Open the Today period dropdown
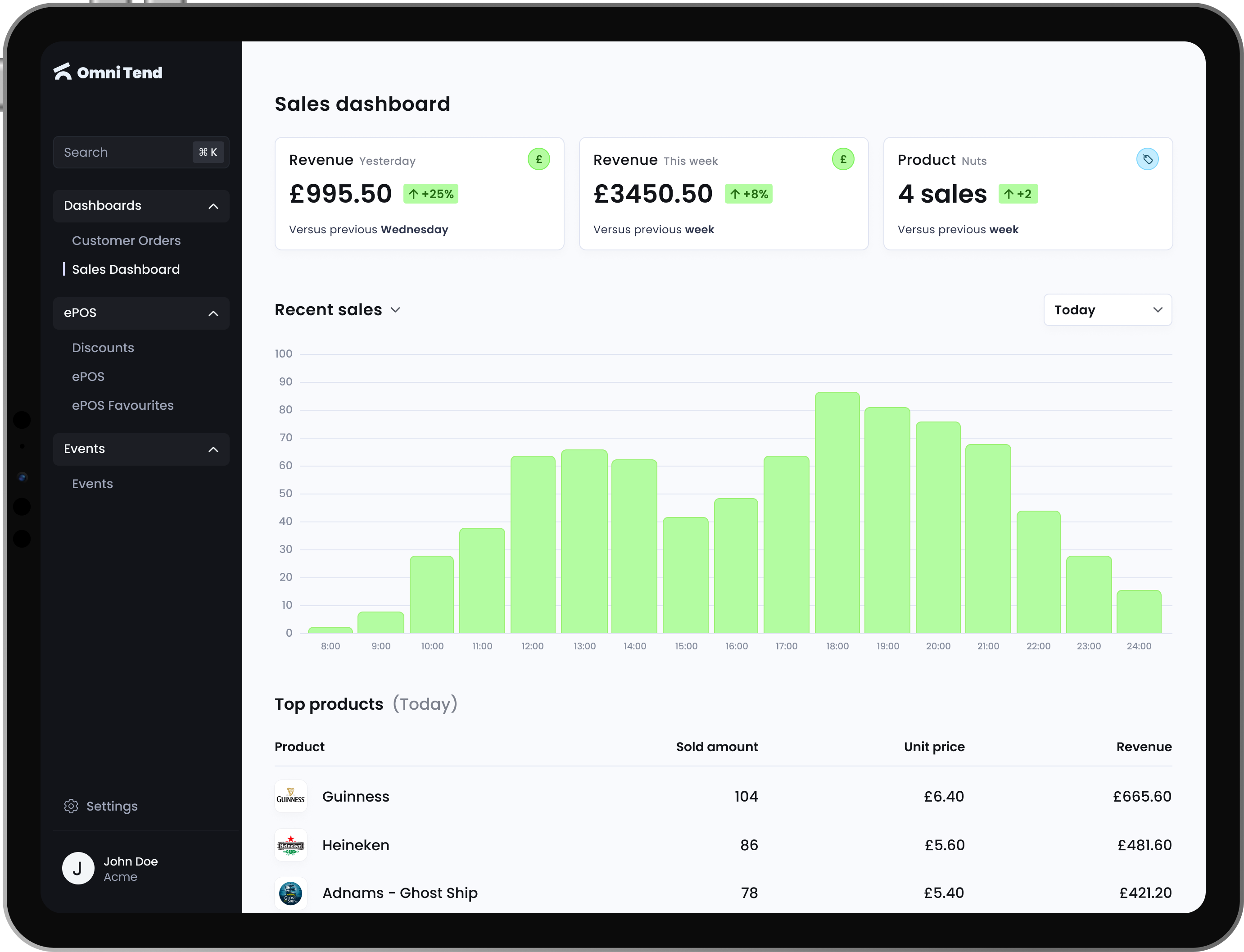This screenshot has height=952, width=1244. (1107, 310)
